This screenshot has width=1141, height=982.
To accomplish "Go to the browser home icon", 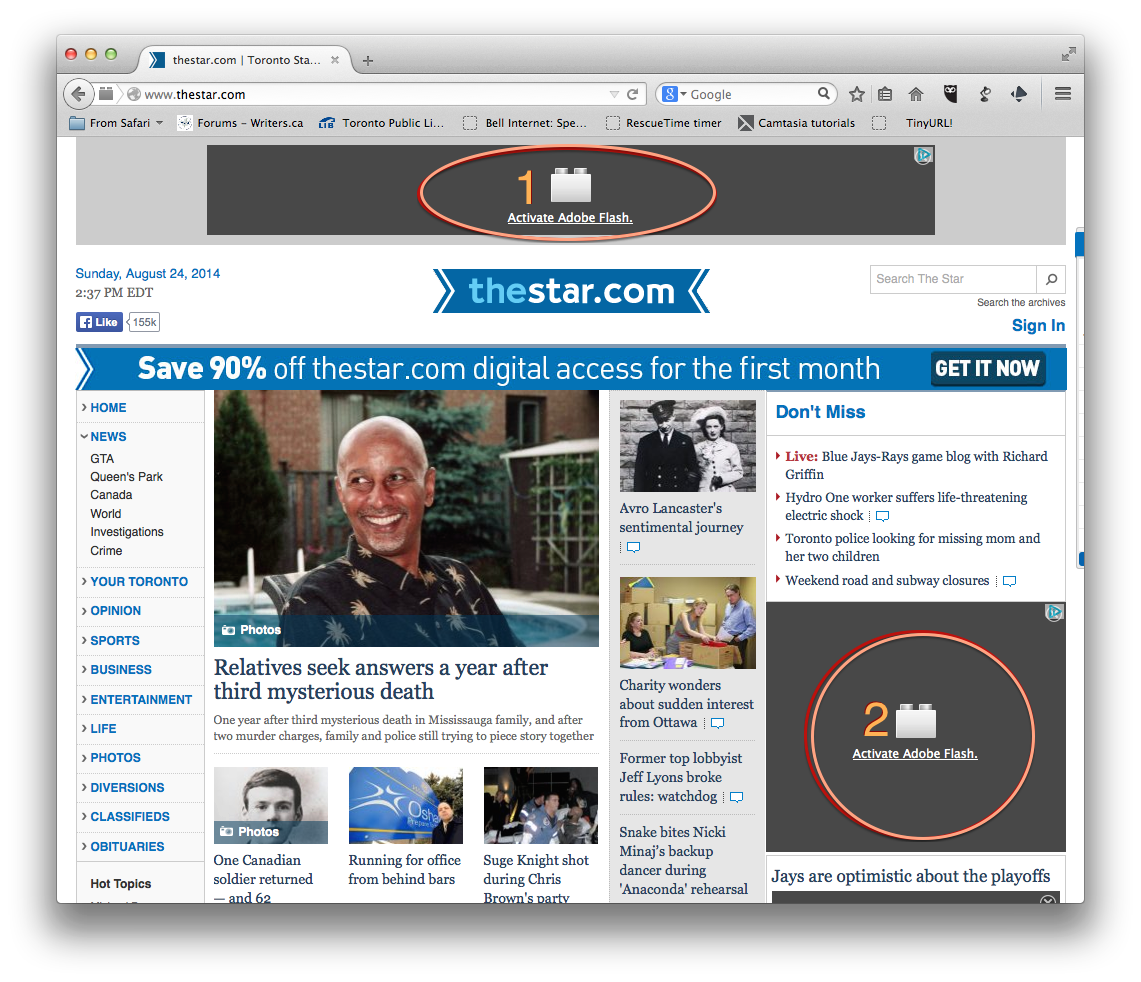I will pos(915,94).
